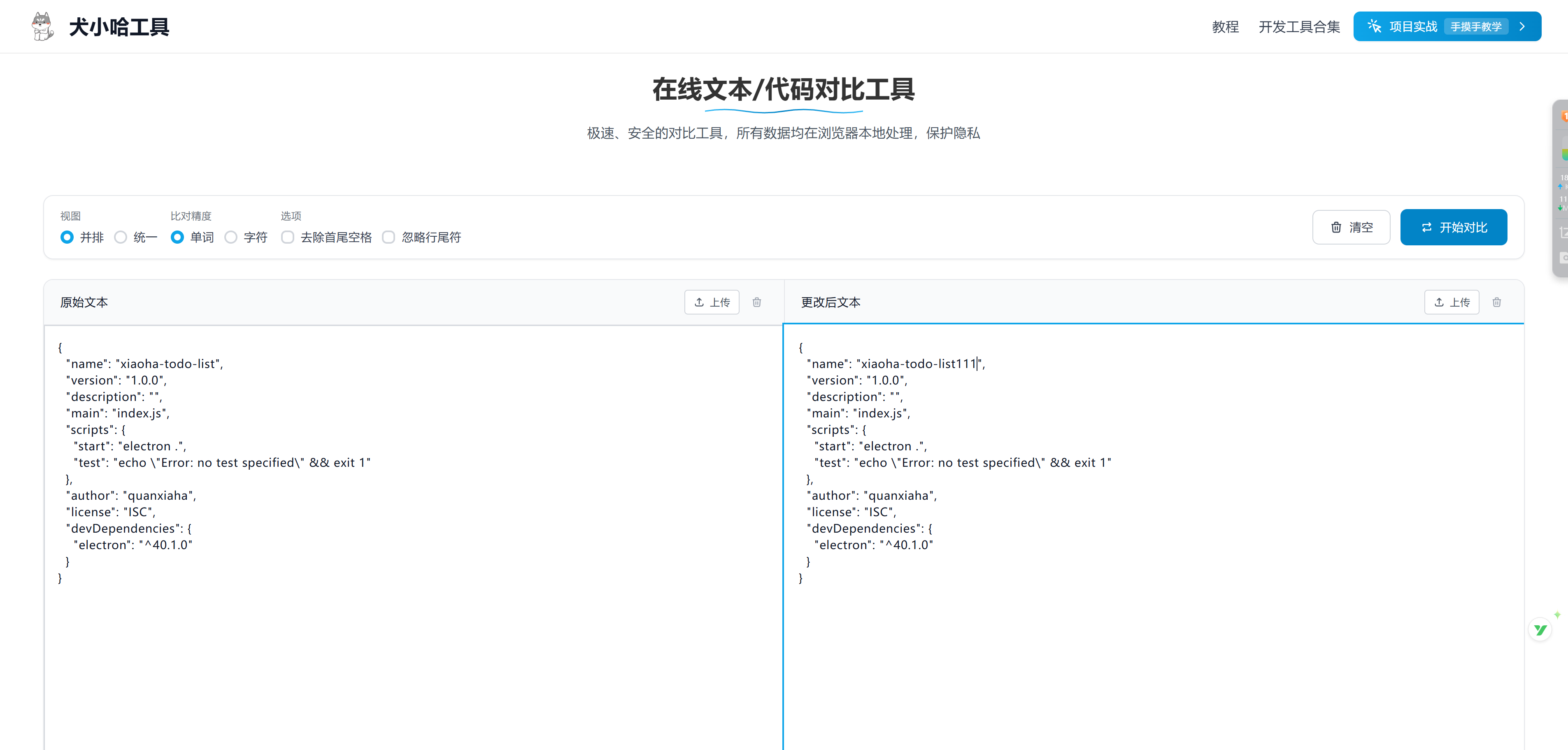Open the 教程 menu item

click(x=1225, y=27)
